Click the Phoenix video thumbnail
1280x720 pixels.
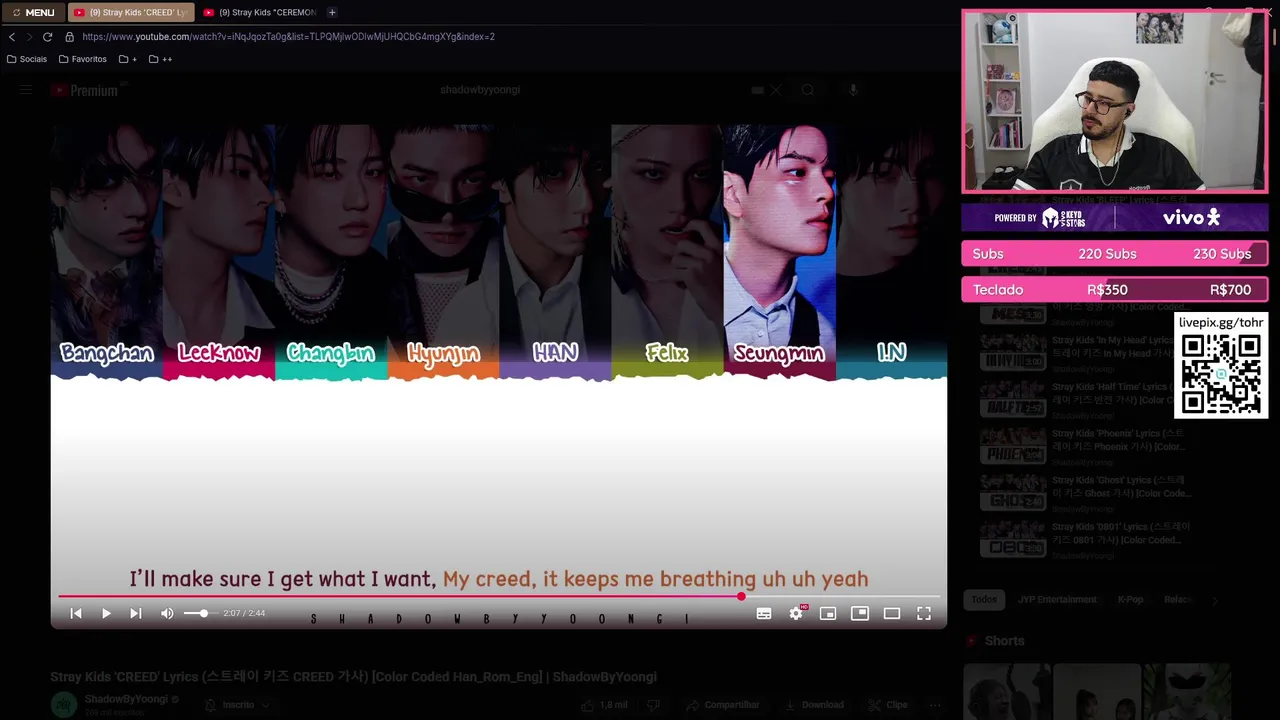click(1013, 447)
